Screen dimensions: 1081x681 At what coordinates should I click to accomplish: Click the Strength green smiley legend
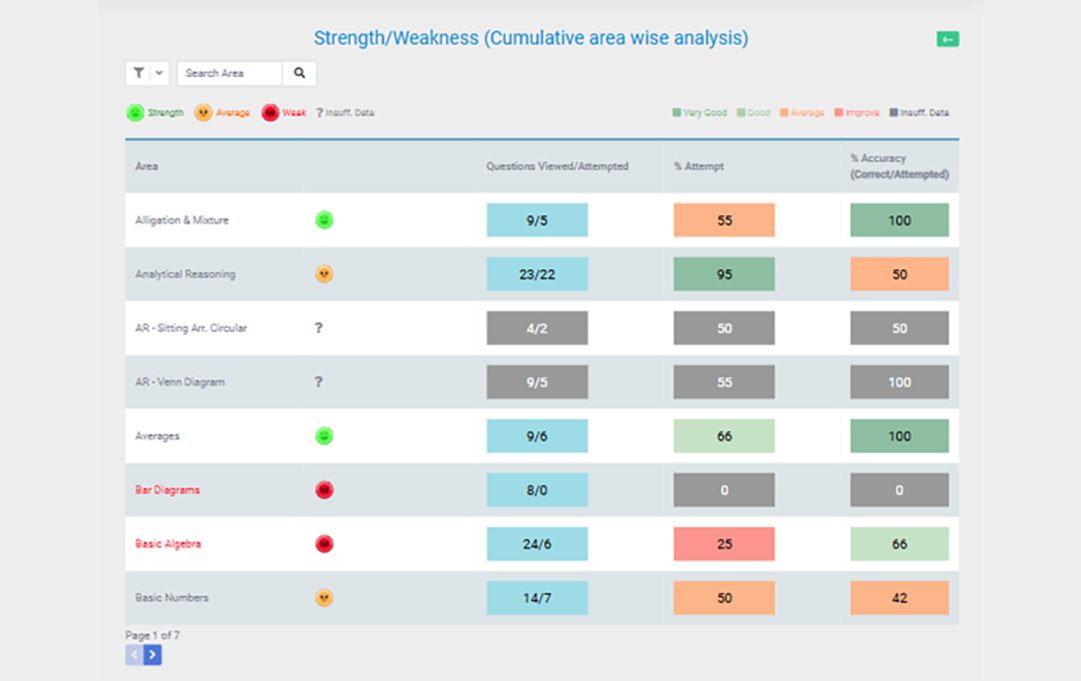(135, 112)
